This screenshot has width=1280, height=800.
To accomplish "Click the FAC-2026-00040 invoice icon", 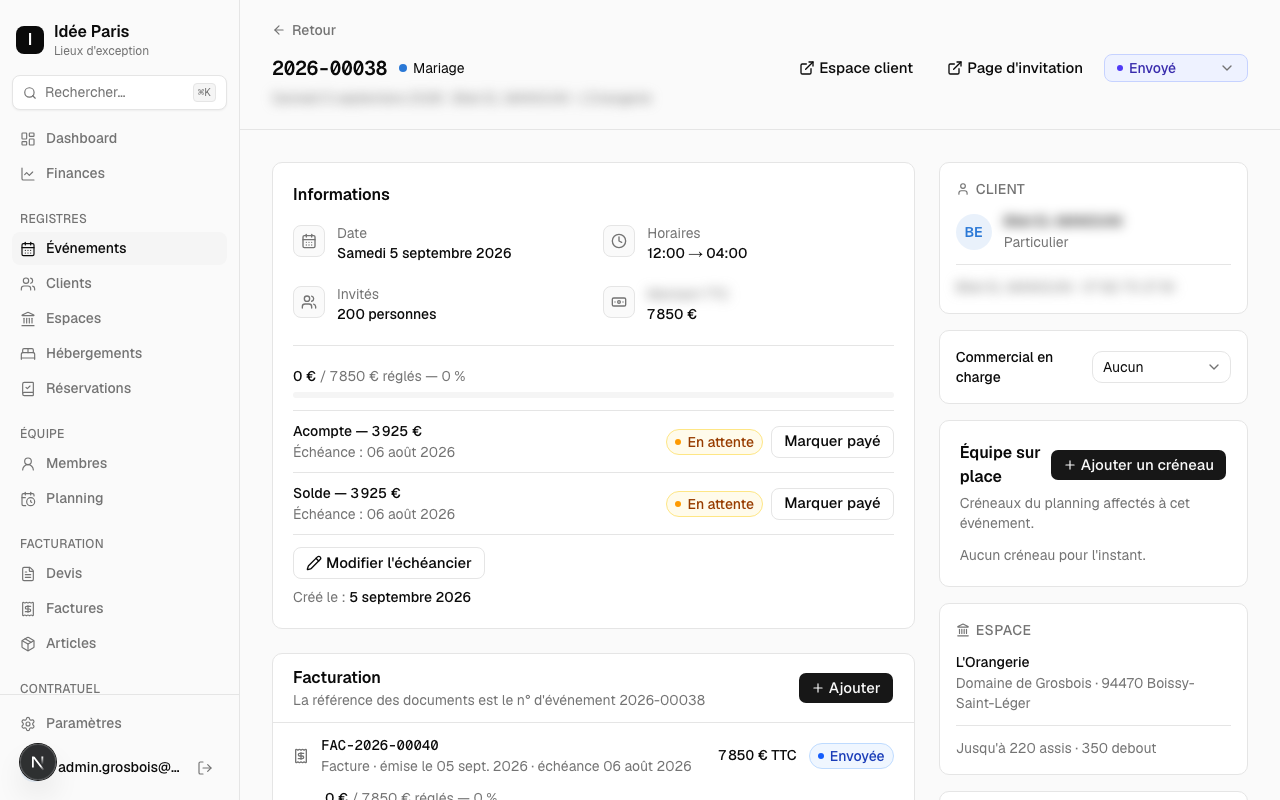I will point(301,756).
